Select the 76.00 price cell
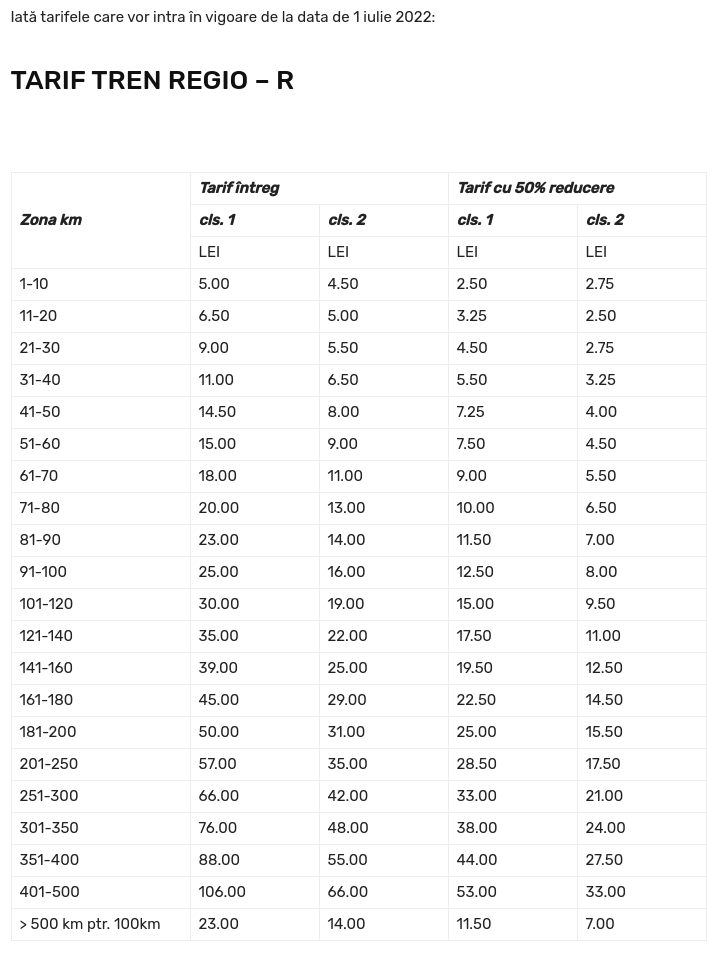717x974 pixels. tap(218, 828)
